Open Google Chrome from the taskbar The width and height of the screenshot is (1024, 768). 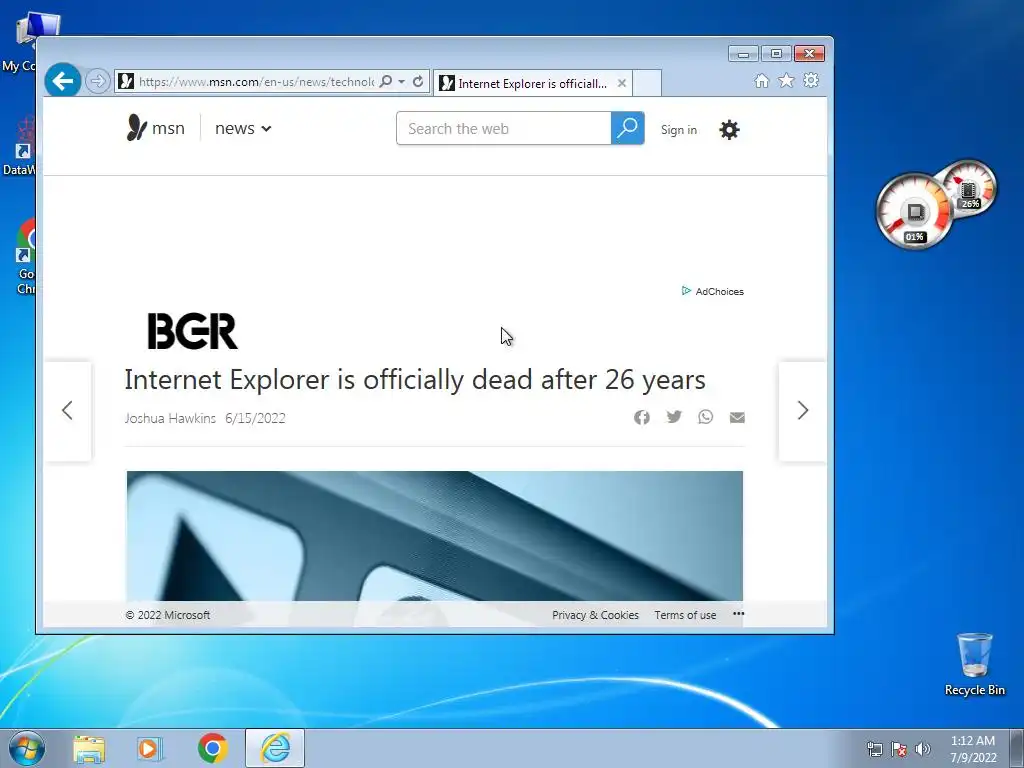click(213, 748)
